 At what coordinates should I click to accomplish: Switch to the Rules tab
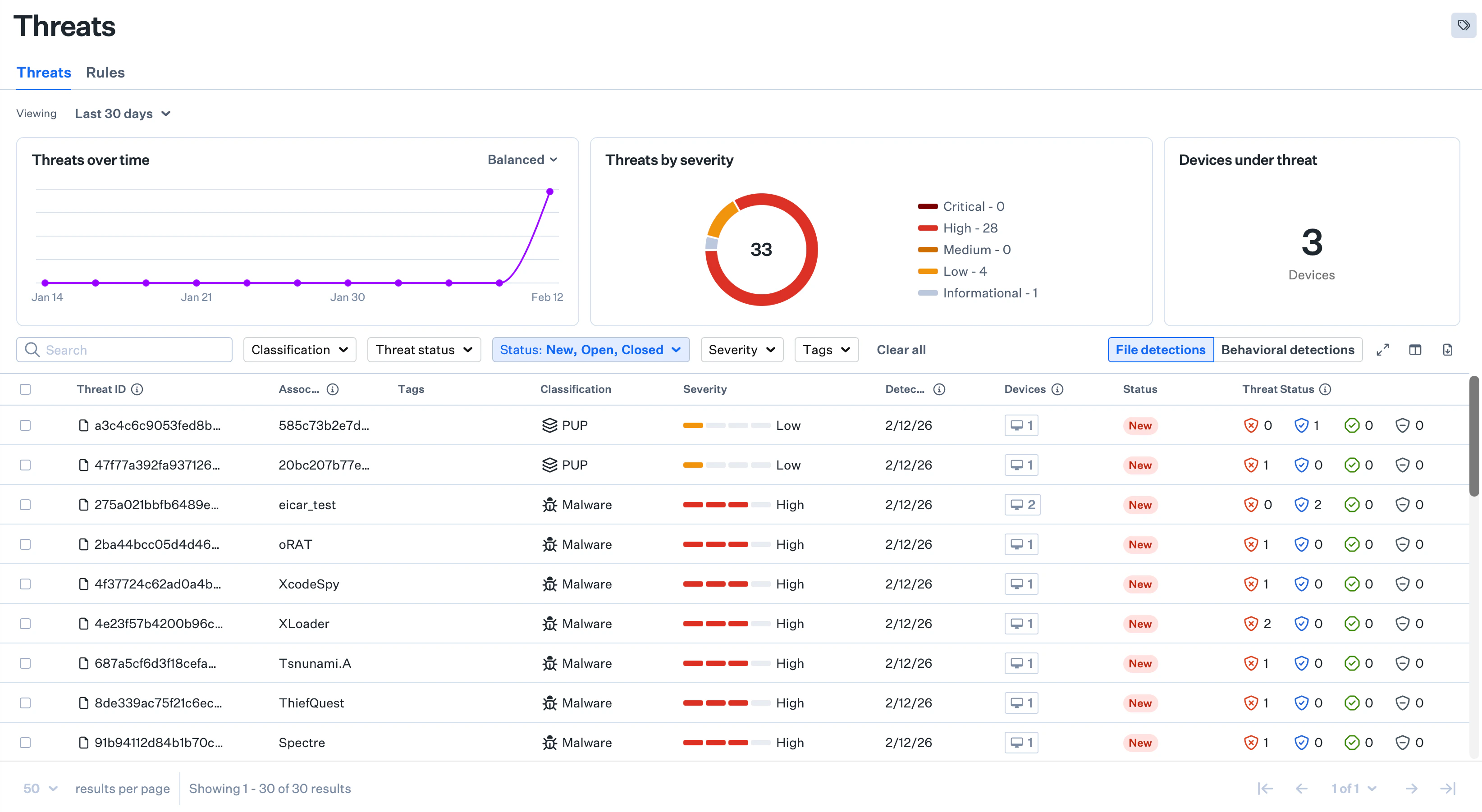(x=105, y=73)
